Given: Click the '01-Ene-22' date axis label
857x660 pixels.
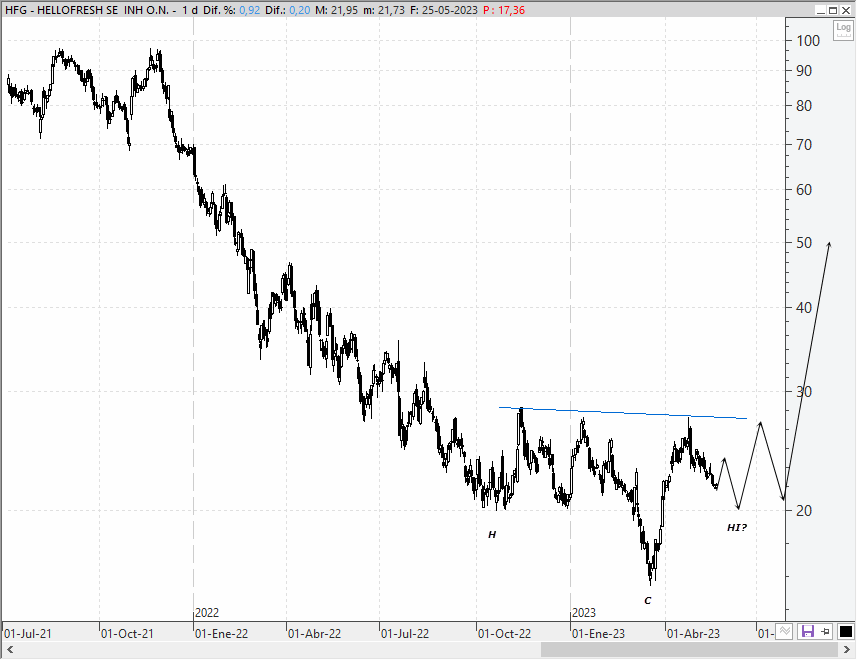Looking at the screenshot, I should click(x=221, y=634).
